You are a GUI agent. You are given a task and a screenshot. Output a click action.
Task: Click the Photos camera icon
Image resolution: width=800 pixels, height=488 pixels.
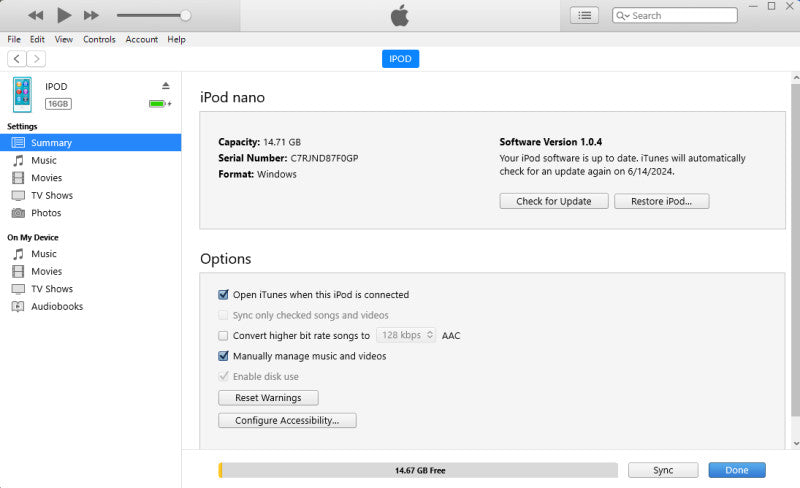[x=18, y=213]
